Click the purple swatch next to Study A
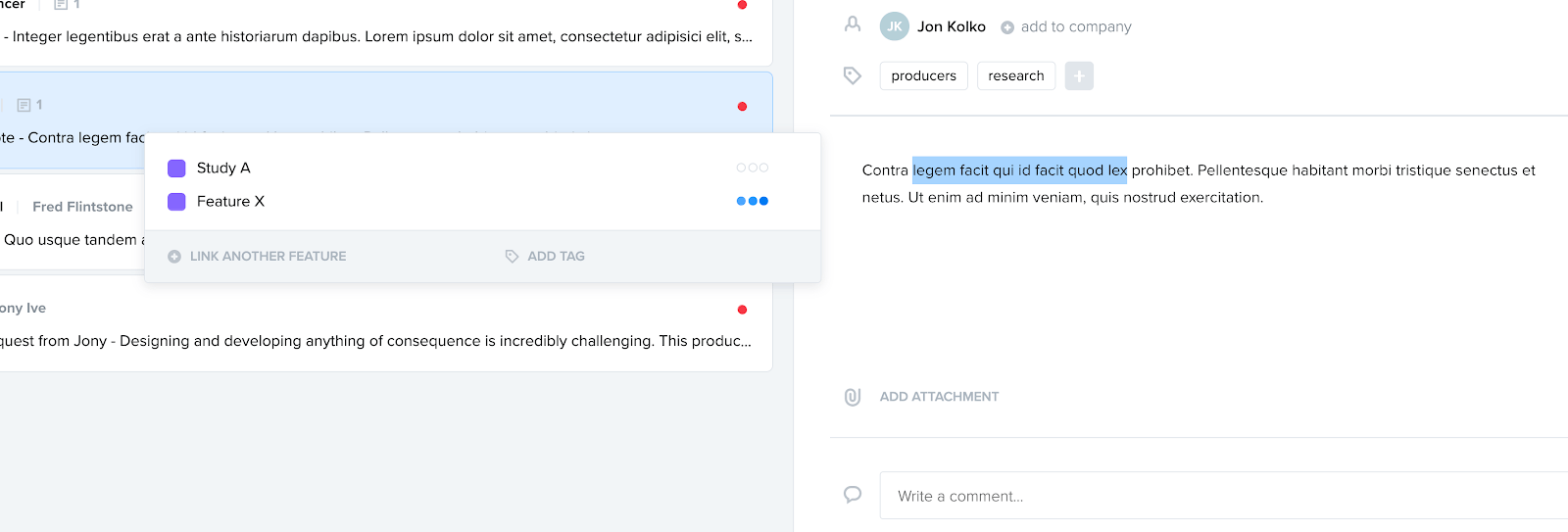The height and width of the screenshot is (532, 1568). (176, 169)
